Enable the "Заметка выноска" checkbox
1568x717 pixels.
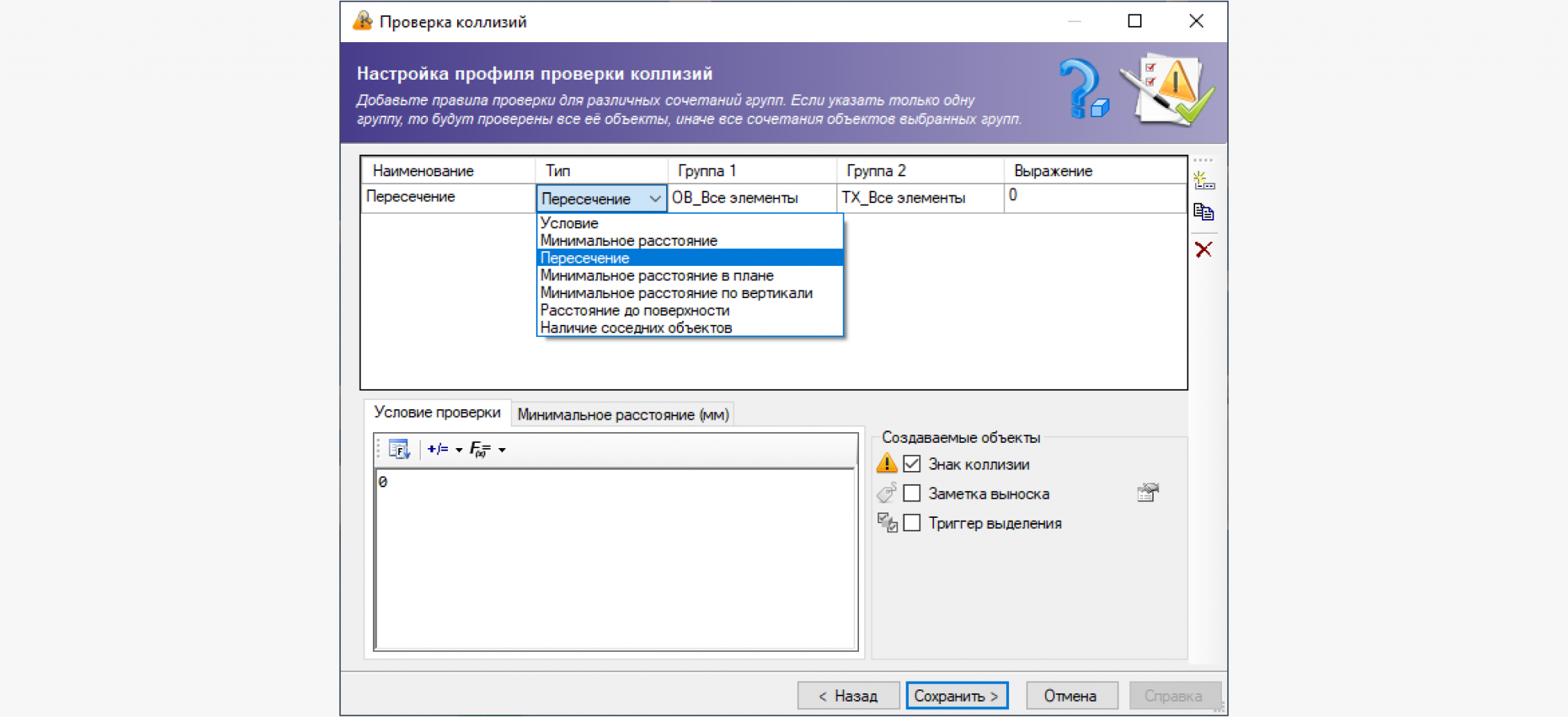tap(912, 493)
